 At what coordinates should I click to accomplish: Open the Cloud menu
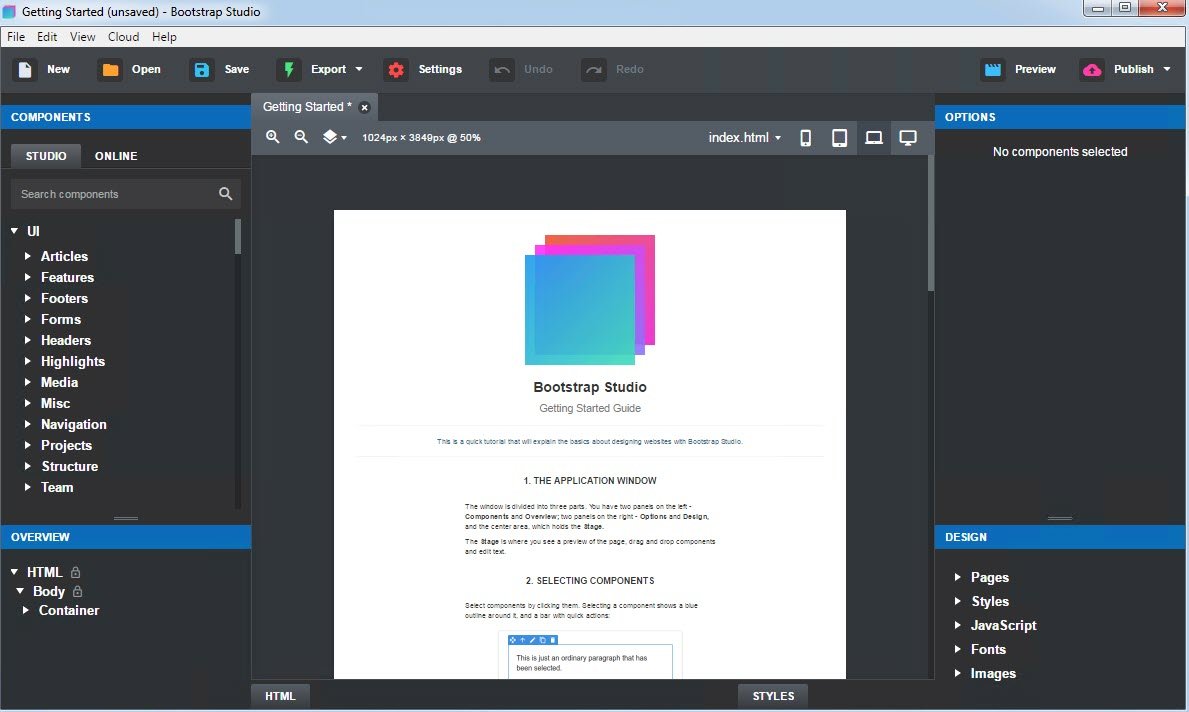coord(124,36)
